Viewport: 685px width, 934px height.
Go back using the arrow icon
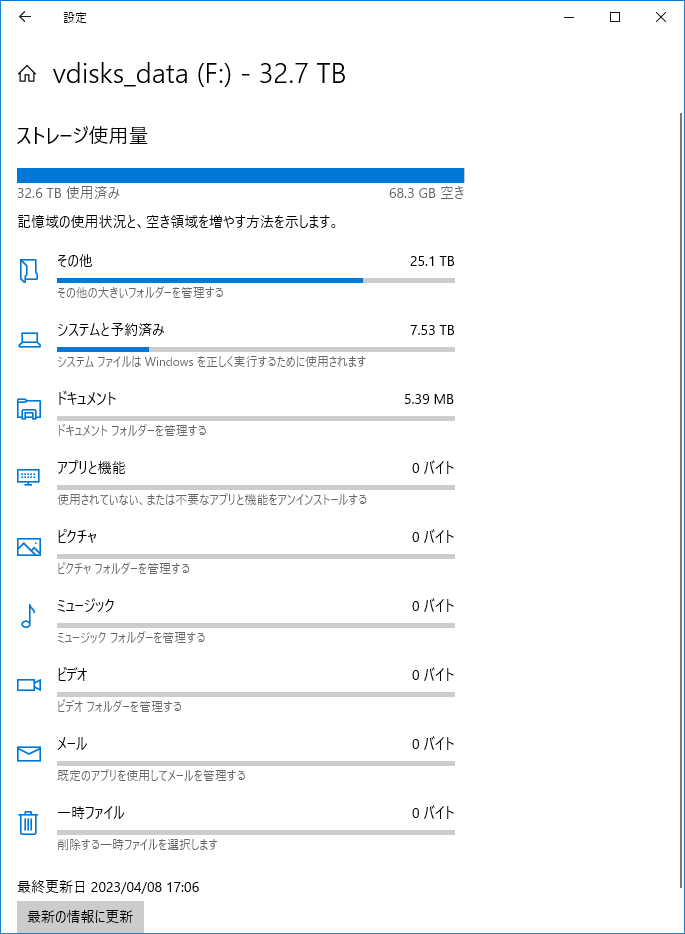click(x=25, y=17)
